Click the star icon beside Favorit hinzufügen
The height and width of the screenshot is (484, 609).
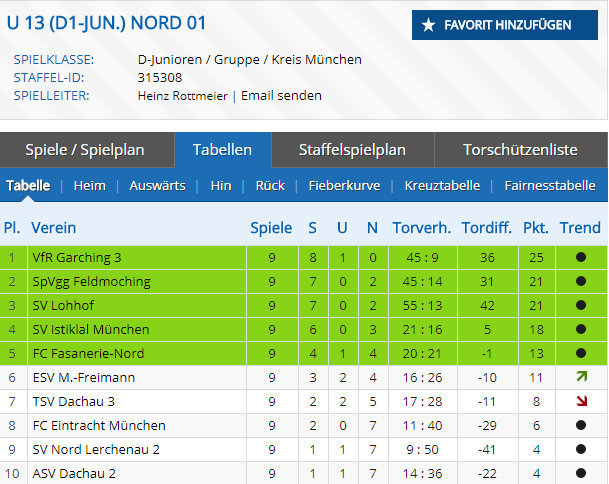(429, 25)
